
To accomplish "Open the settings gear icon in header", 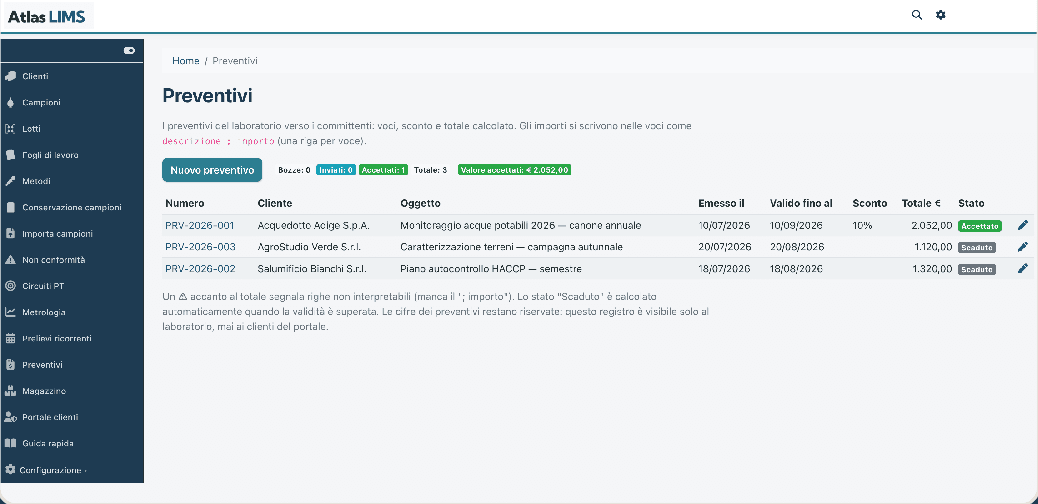I will pos(940,15).
